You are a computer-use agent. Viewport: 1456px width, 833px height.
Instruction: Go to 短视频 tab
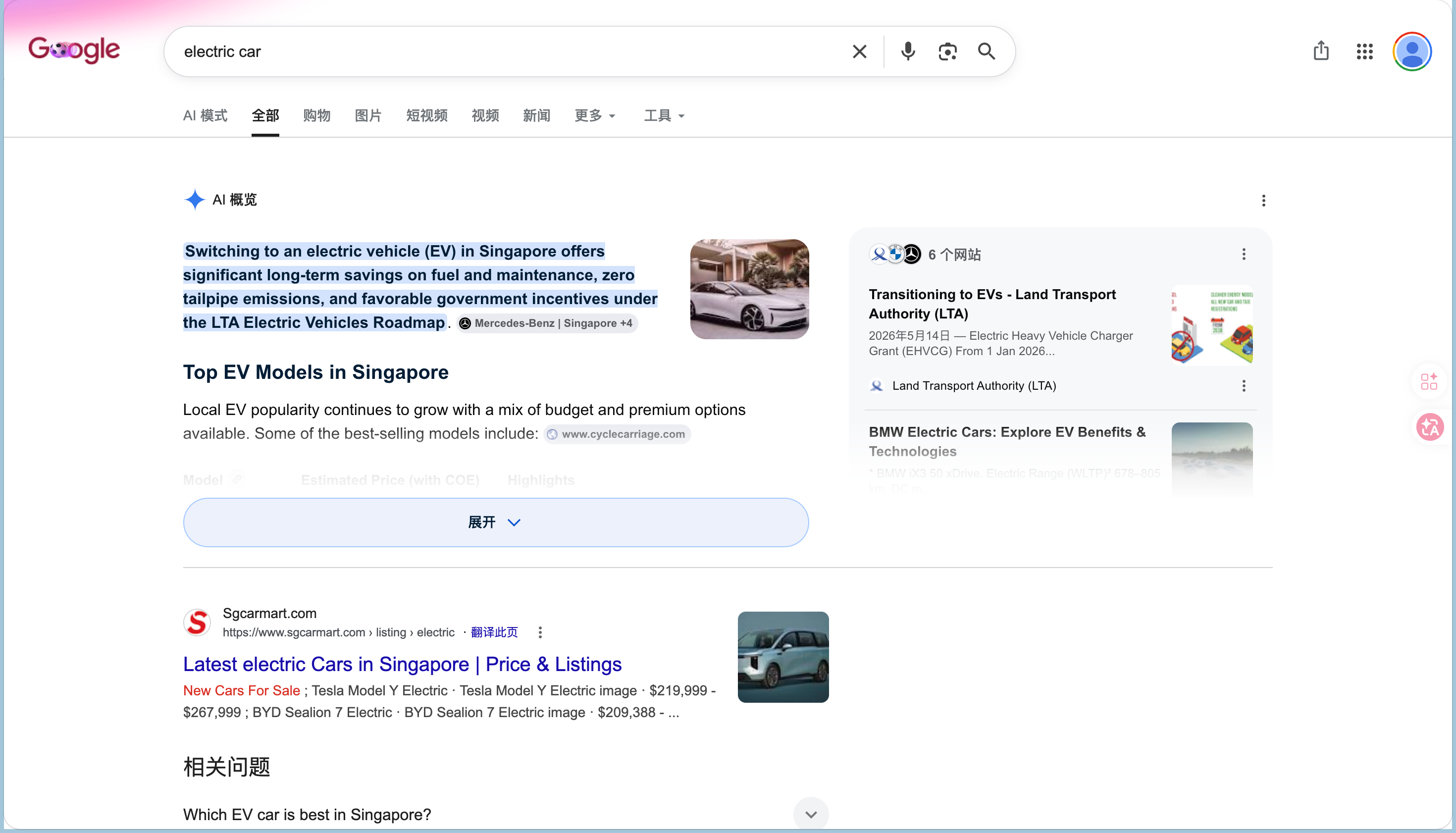coord(427,115)
